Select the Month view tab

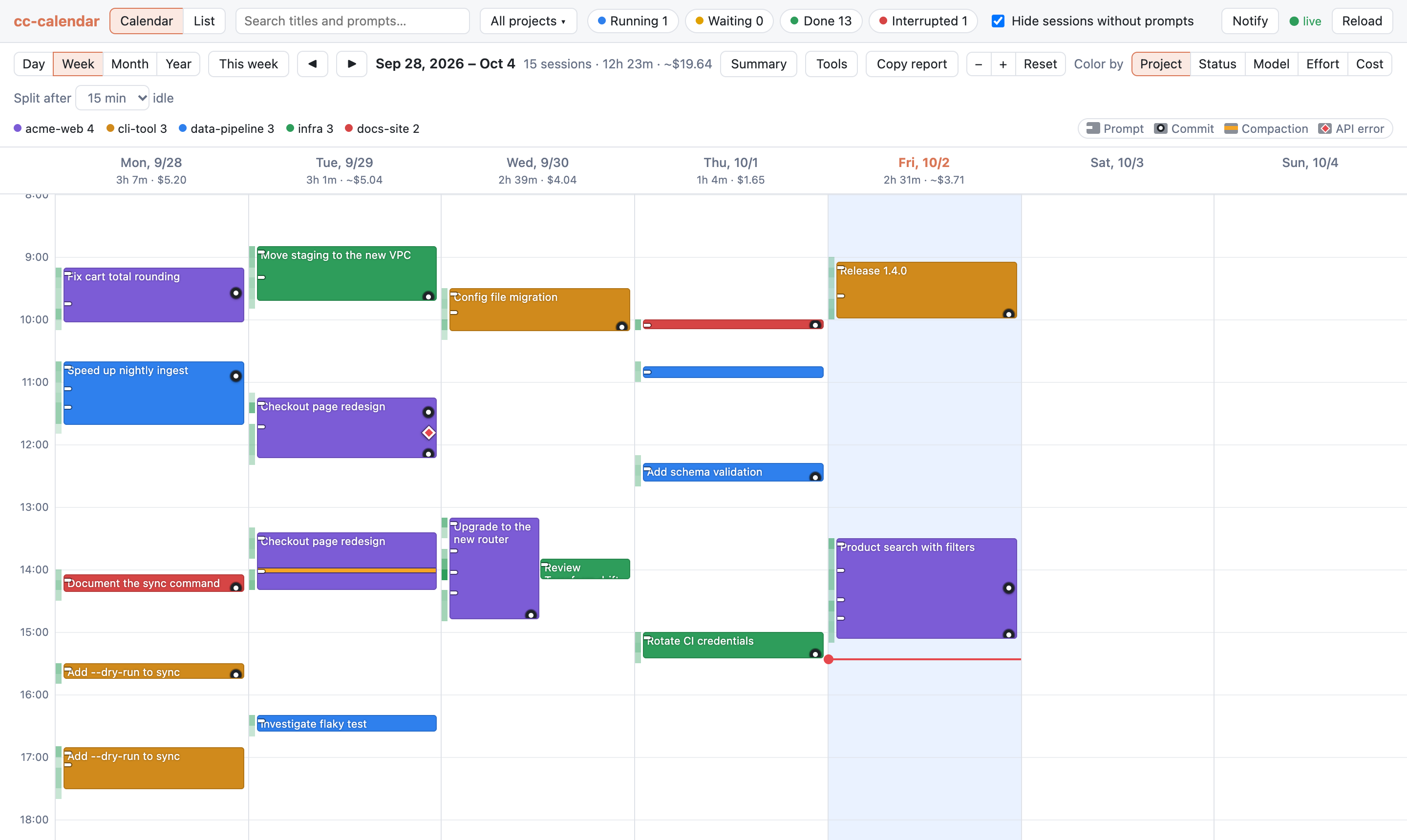pyautogui.click(x=129, y=64)
